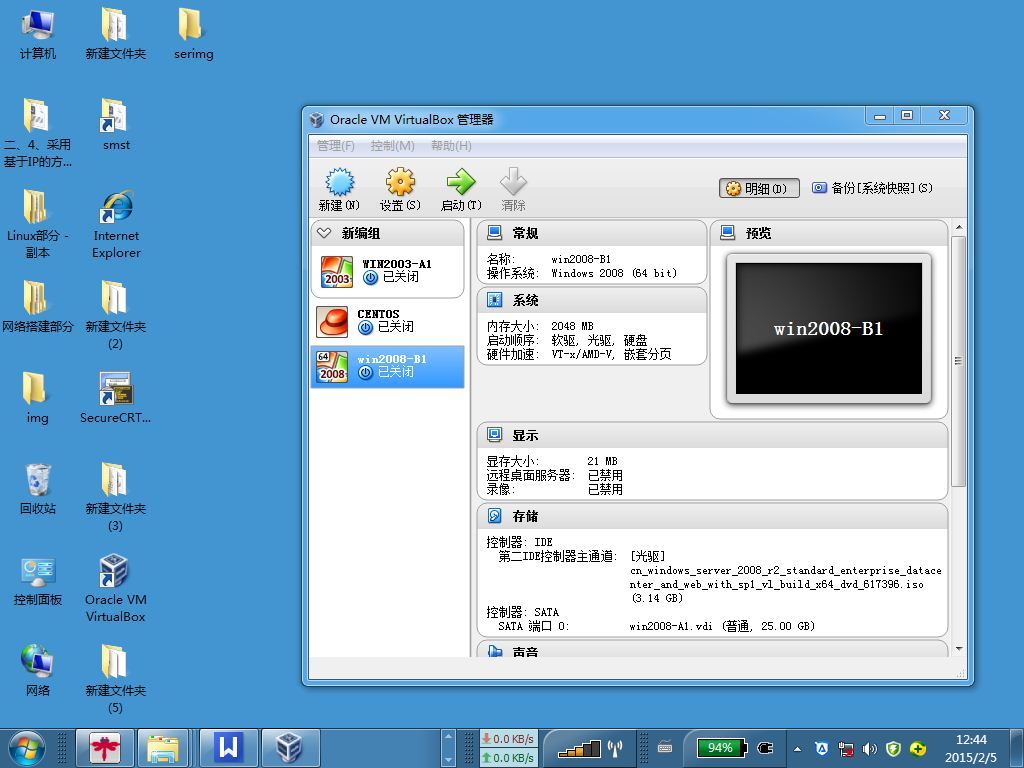The height and width of the screenshot is (768, 1024).
Task: Click the red dragonfly taskbar app
Action: 104,746
